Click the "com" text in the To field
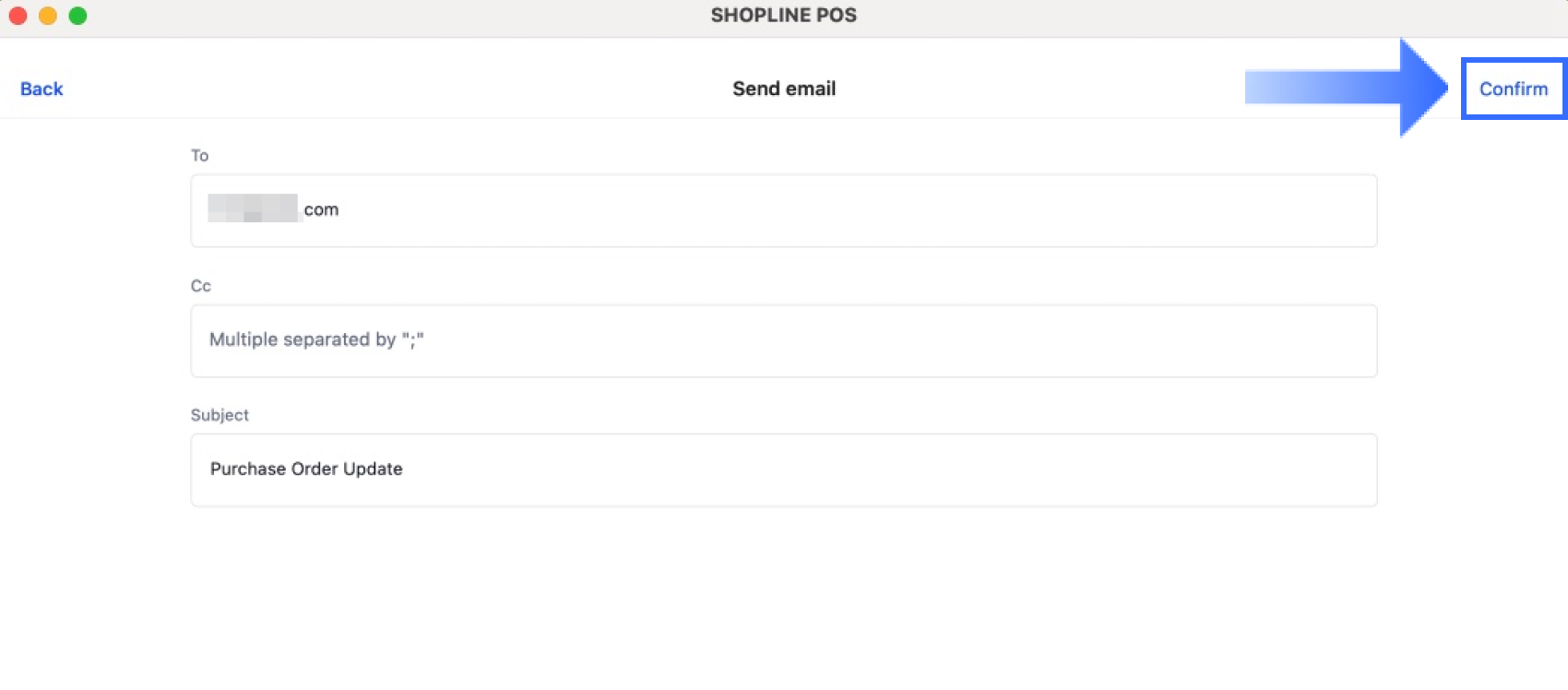1568x690 pixels. tap(321, 210)
